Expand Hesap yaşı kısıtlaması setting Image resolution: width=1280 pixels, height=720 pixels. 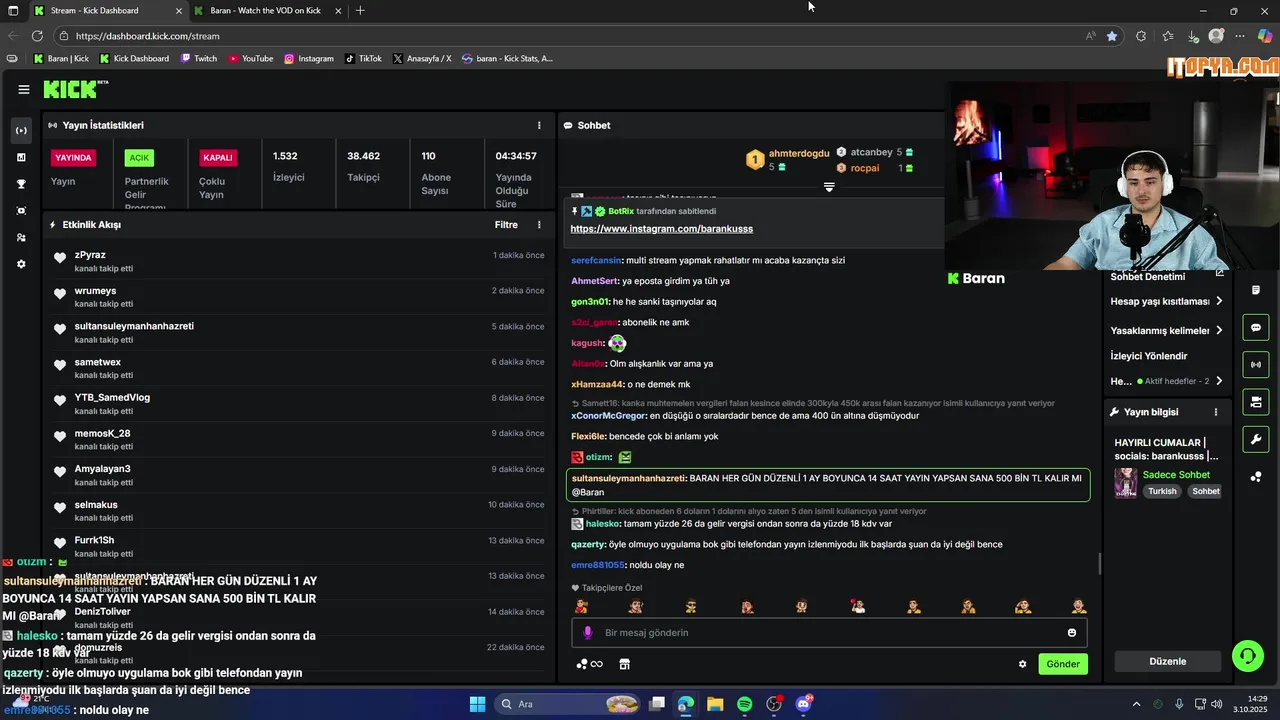tap(1166, 301)
